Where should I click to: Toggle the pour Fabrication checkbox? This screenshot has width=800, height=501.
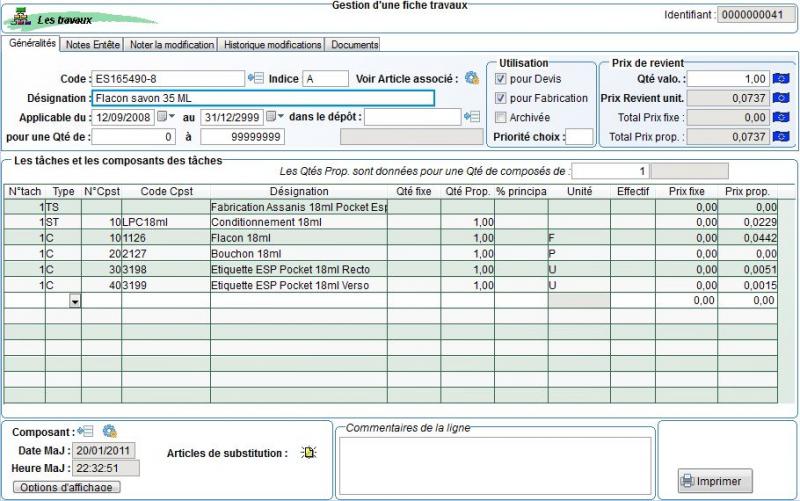click(x=501, y=98)
